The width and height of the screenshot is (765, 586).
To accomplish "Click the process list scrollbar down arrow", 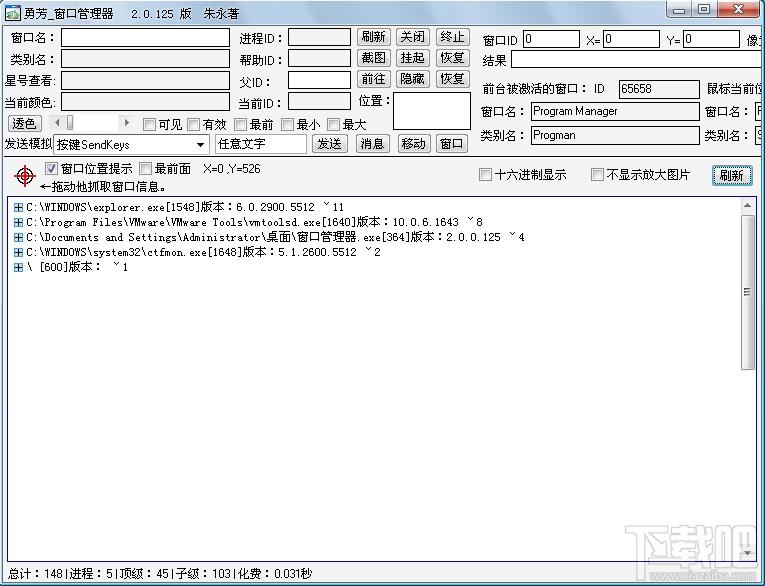I will tap(747, 552).
